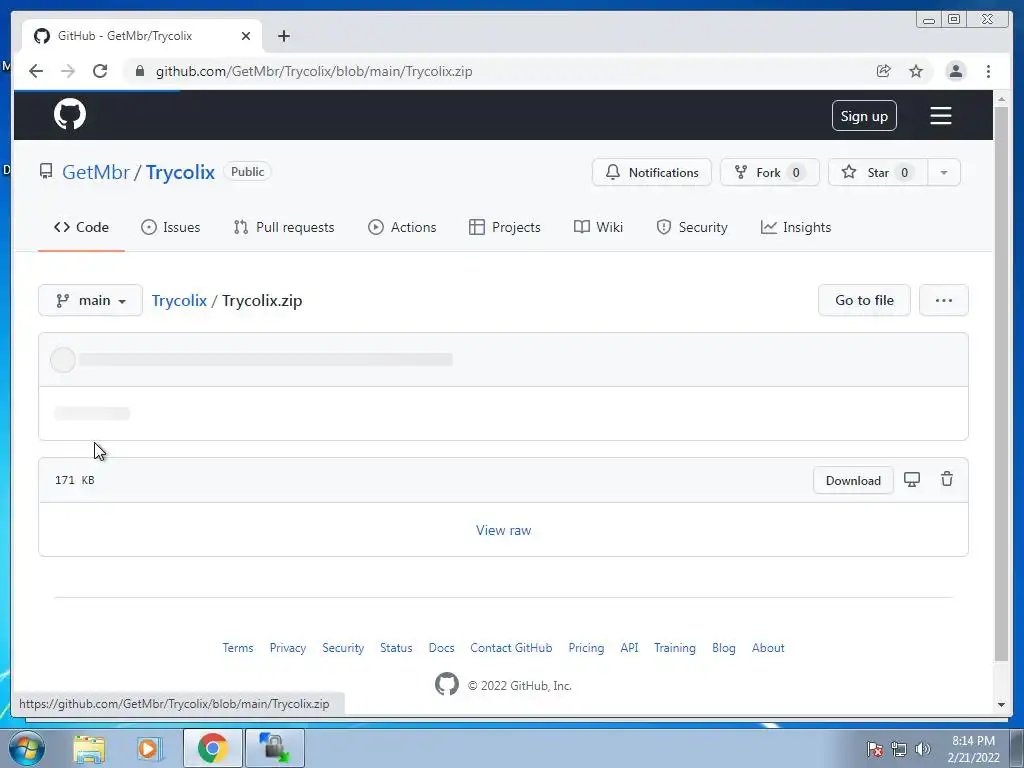Click the scrollbar down arrow

pos(1001,705)
